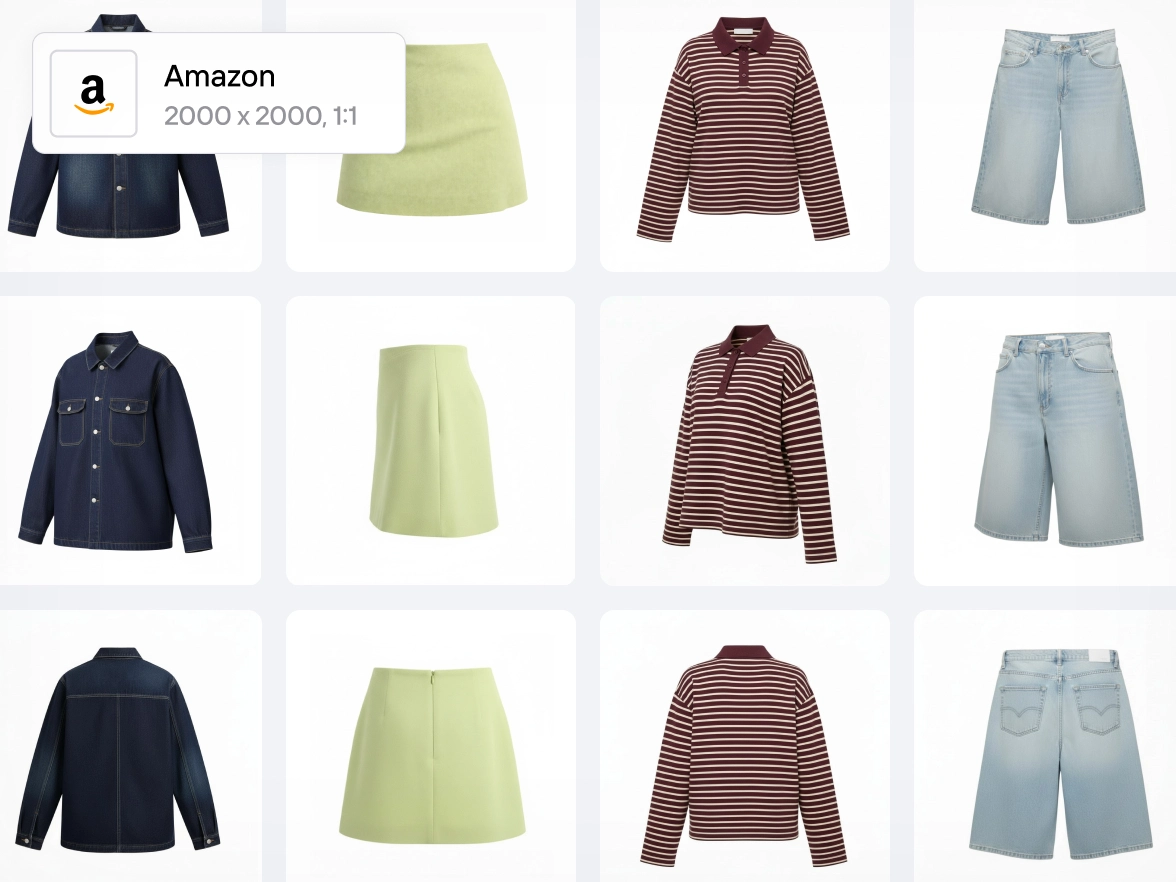Open the denim jacket angled view thumbnail
This screenshot has height=882, width=1176.
click(130, 440)
